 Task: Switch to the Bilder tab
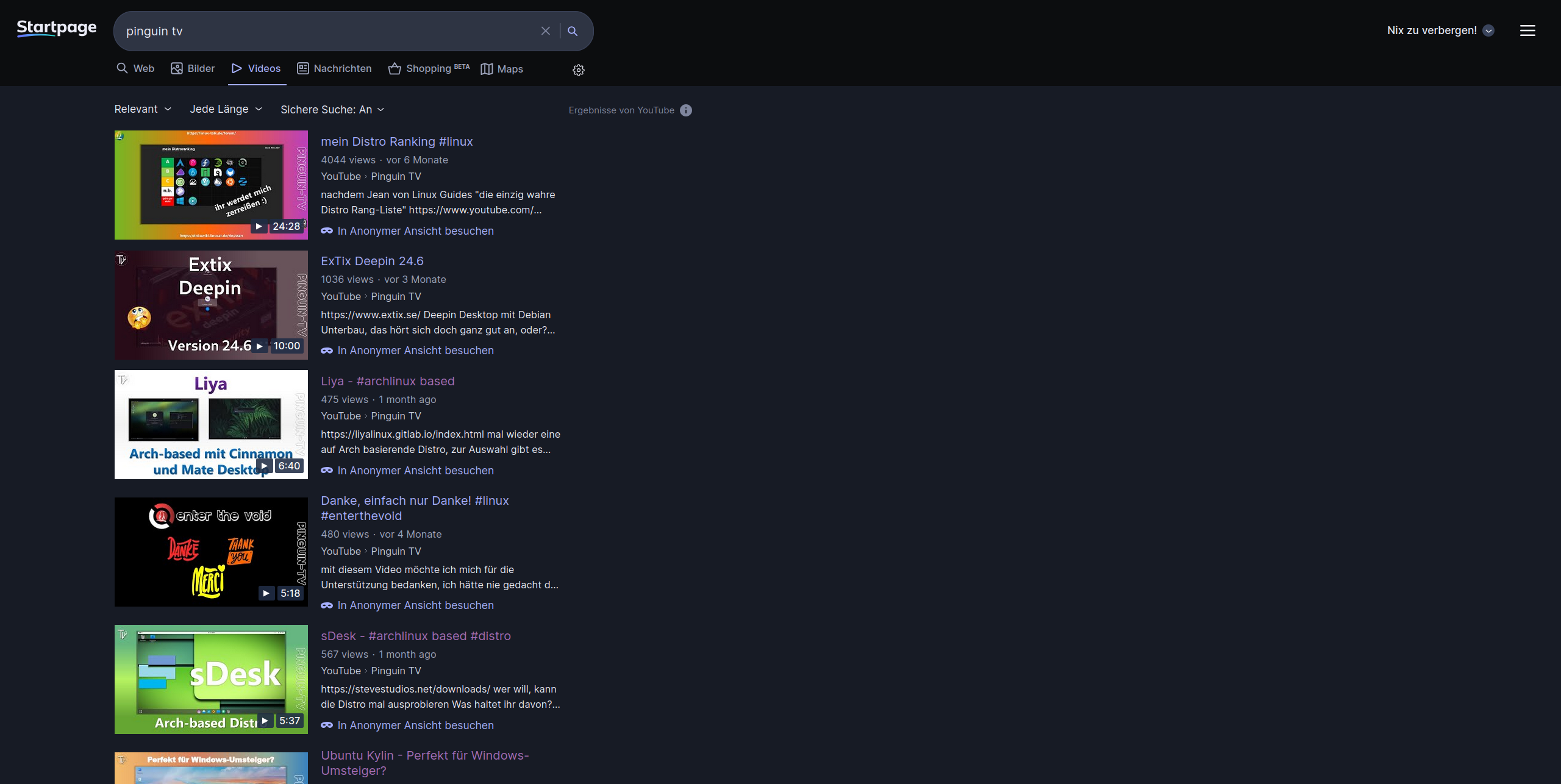pyautogui.click(x=193, y=69)
